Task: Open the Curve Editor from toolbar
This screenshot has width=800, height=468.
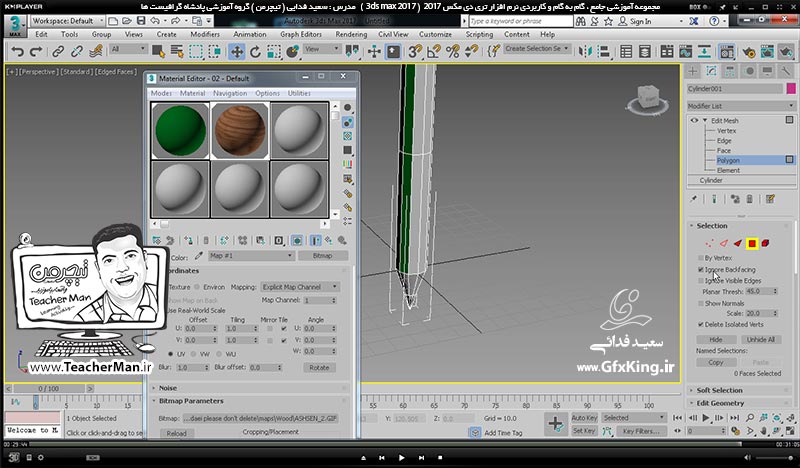Action: (685, 52)
